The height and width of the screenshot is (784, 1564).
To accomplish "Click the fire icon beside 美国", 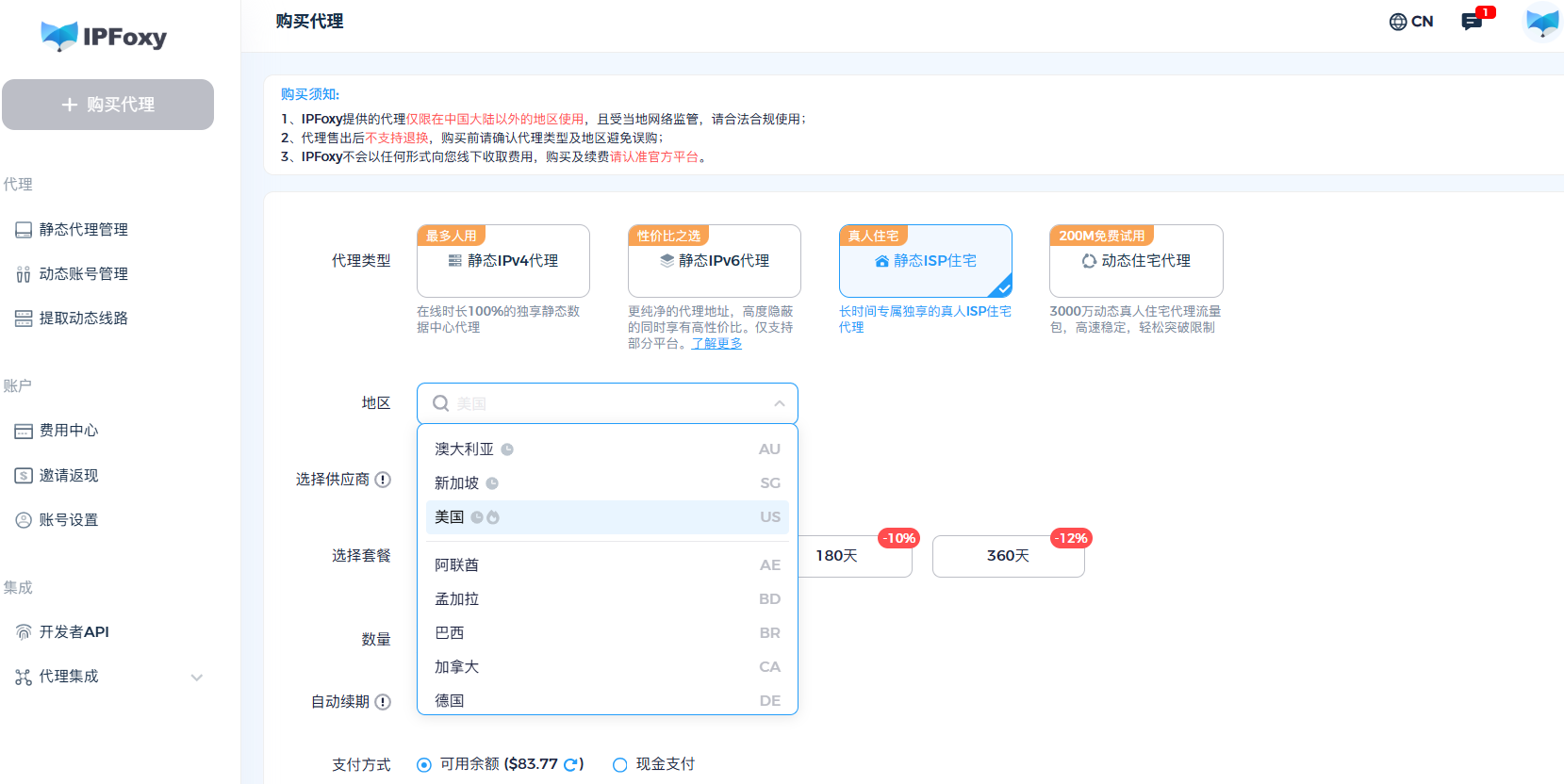I will point(493,517).
